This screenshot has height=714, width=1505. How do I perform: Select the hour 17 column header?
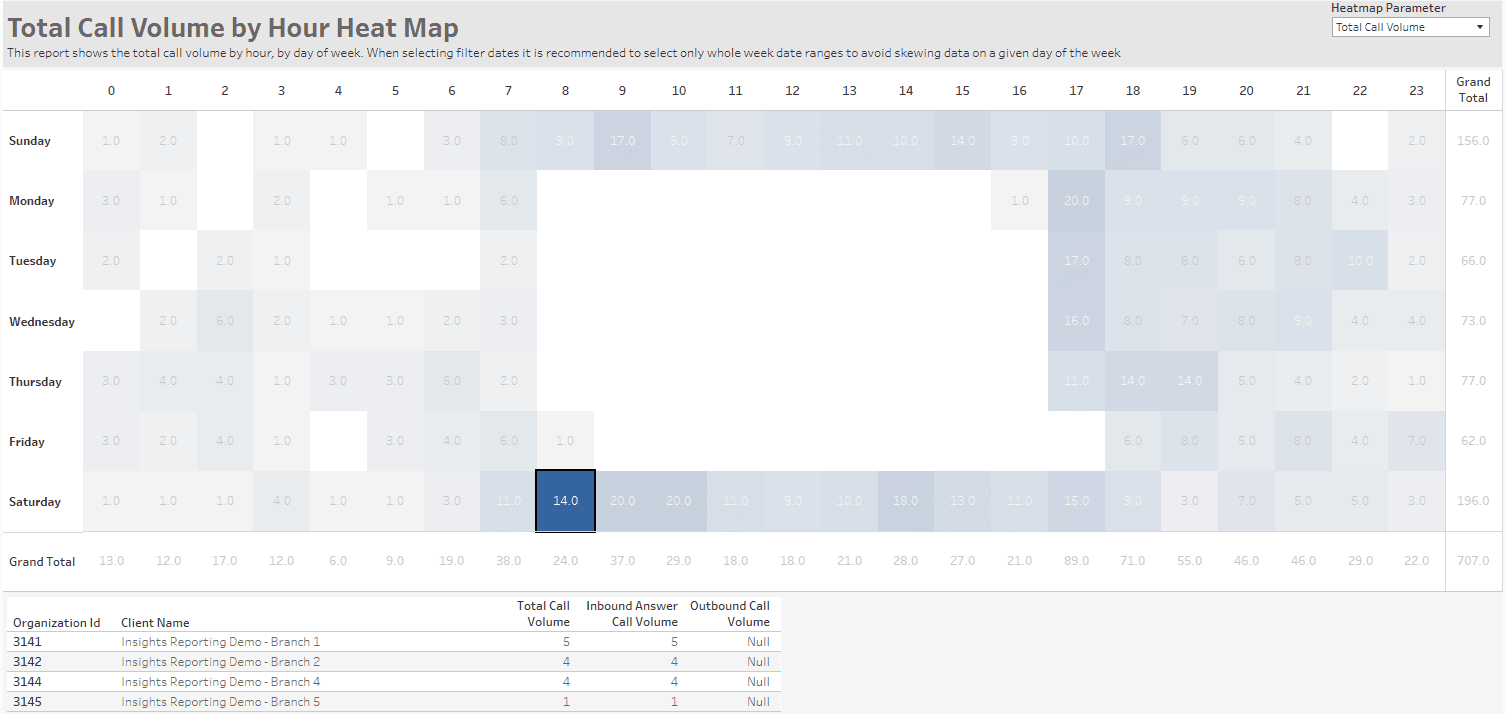(1076, 91)
